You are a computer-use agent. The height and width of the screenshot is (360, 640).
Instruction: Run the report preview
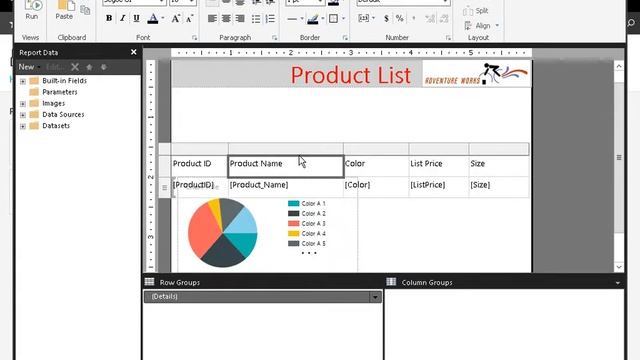tap(32, 11)
